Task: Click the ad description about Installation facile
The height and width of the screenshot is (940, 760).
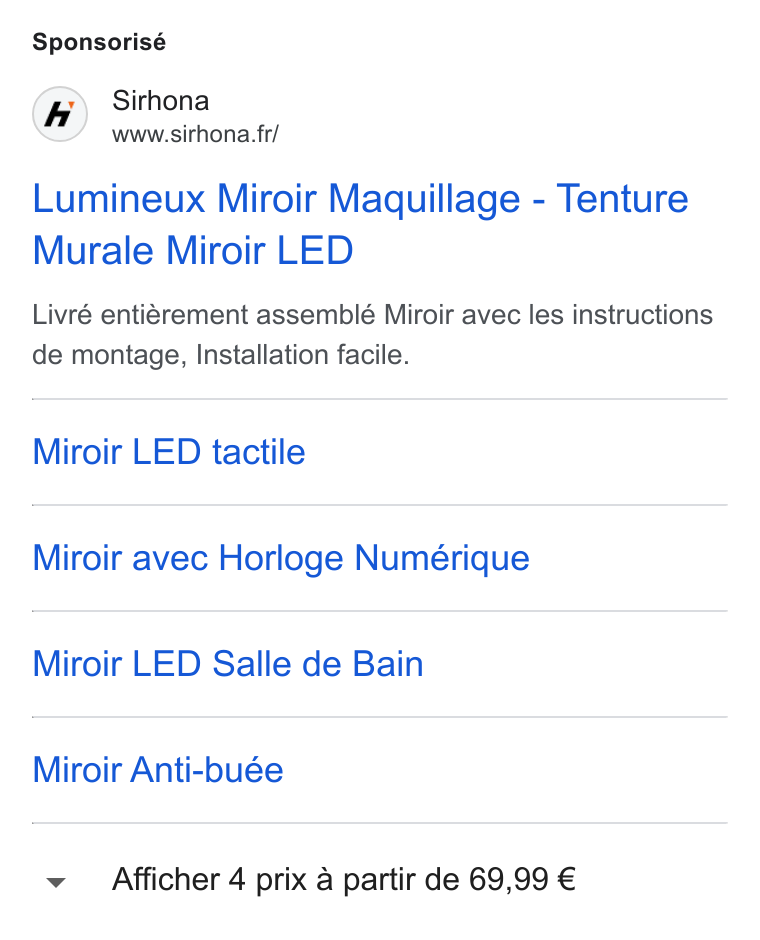Action: click(372, 335)
